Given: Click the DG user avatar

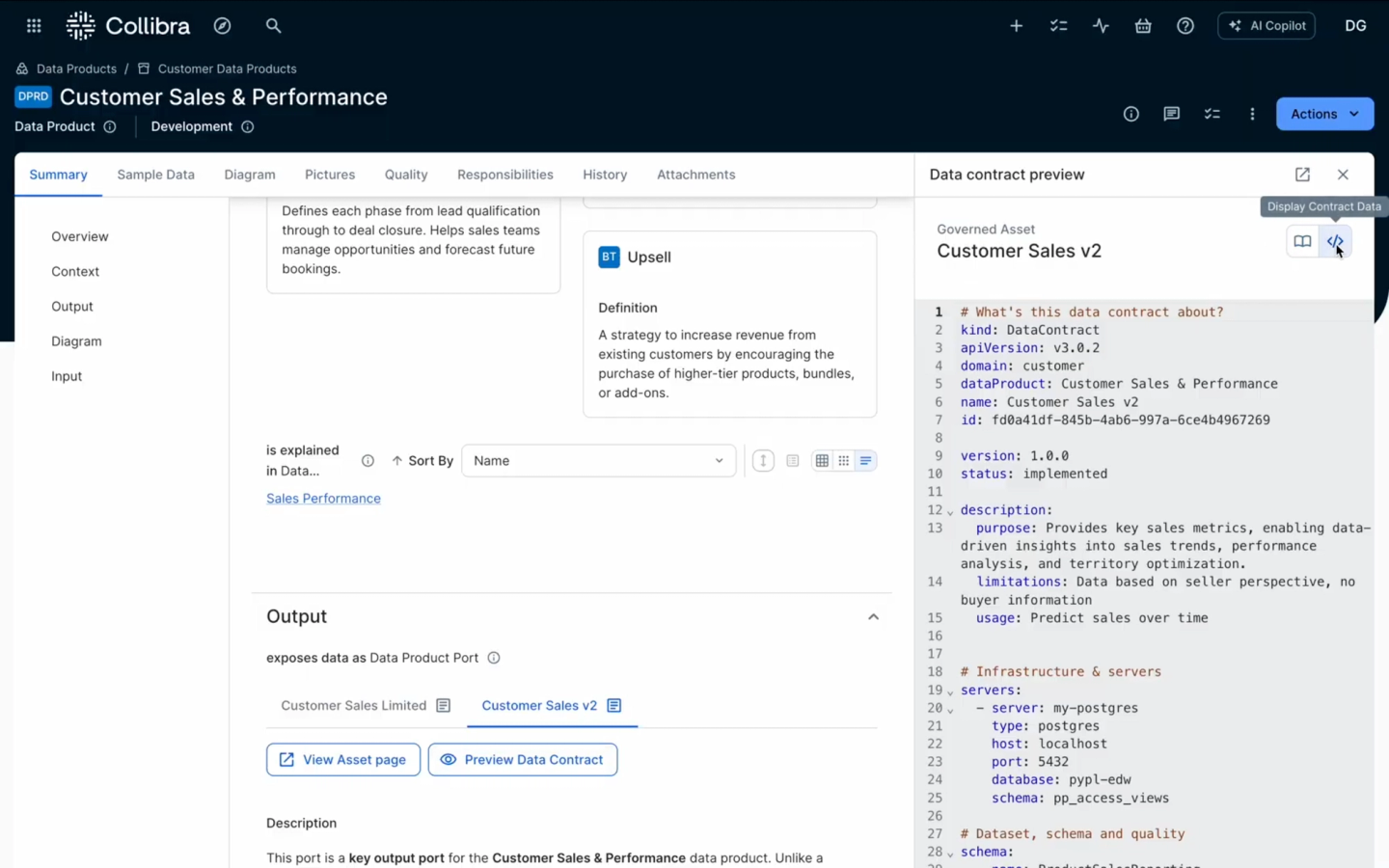Looking at the screenshot, I should pos(1355,26).
